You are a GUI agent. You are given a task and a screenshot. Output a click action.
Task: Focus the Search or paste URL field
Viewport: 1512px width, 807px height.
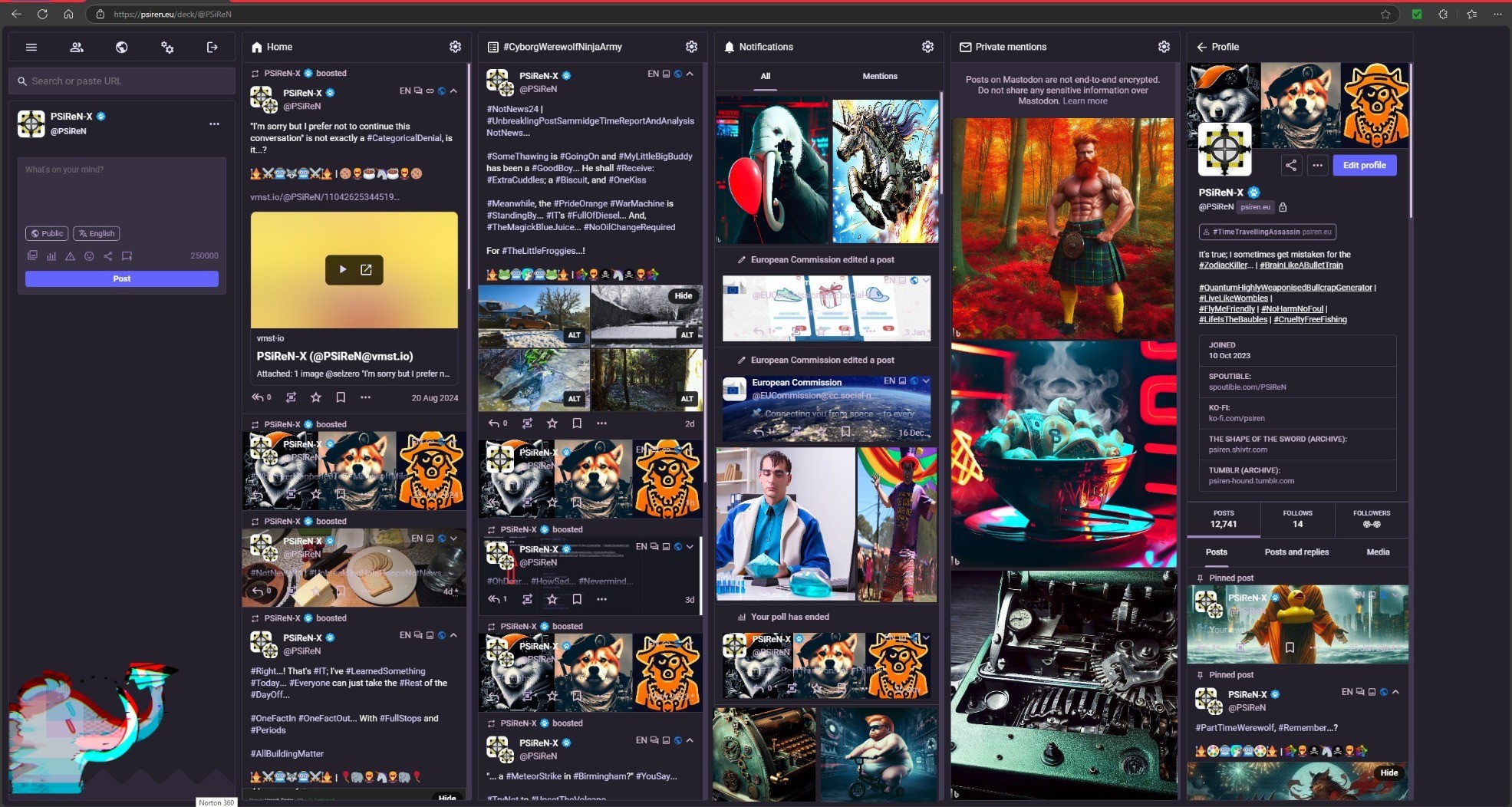pos(122,81)
